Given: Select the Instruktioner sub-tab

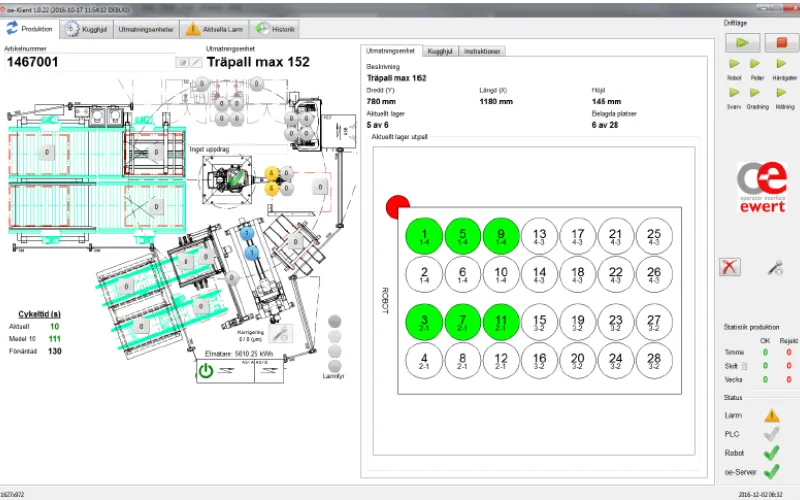Looking at the screenshot, I should pyautogui.click(x=482, y=50).
